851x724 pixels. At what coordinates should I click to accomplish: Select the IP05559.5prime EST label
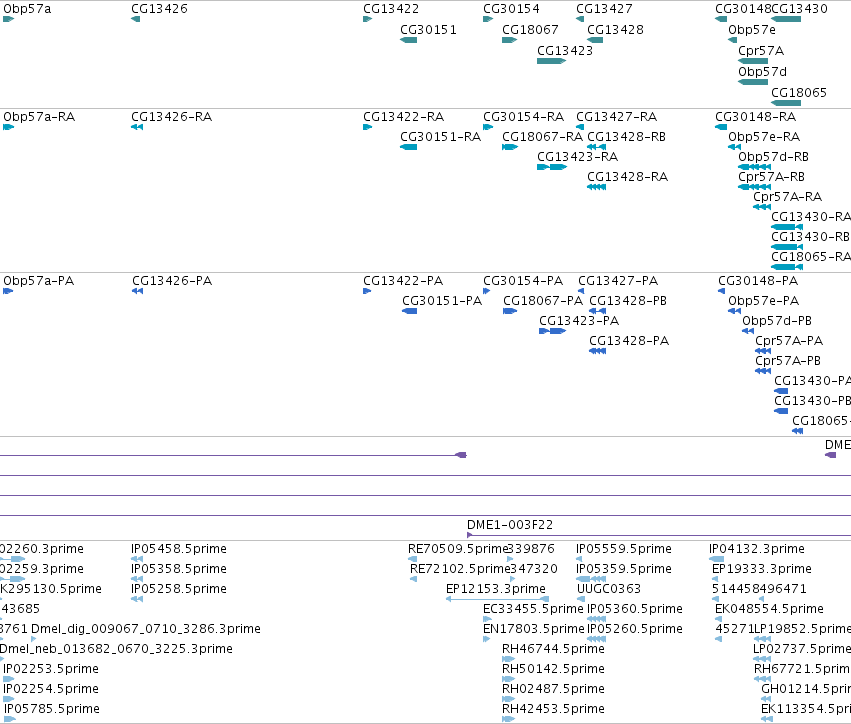[x=624, y=549]
